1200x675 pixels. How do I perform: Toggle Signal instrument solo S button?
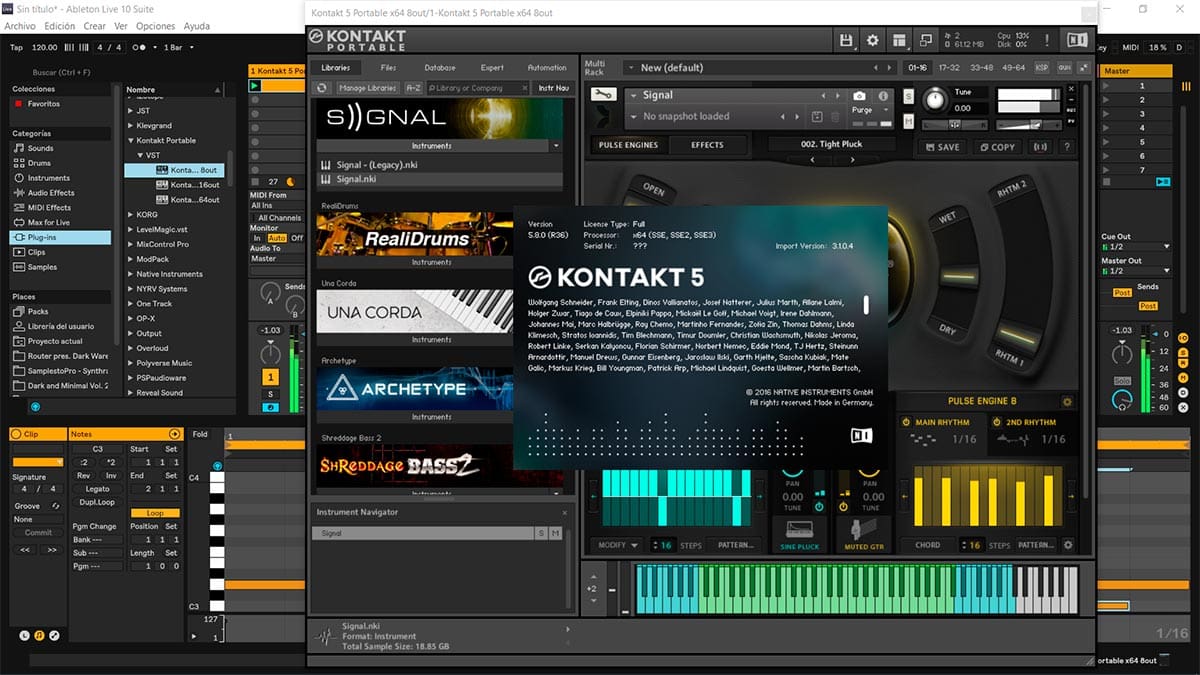[x=908, y=97]
